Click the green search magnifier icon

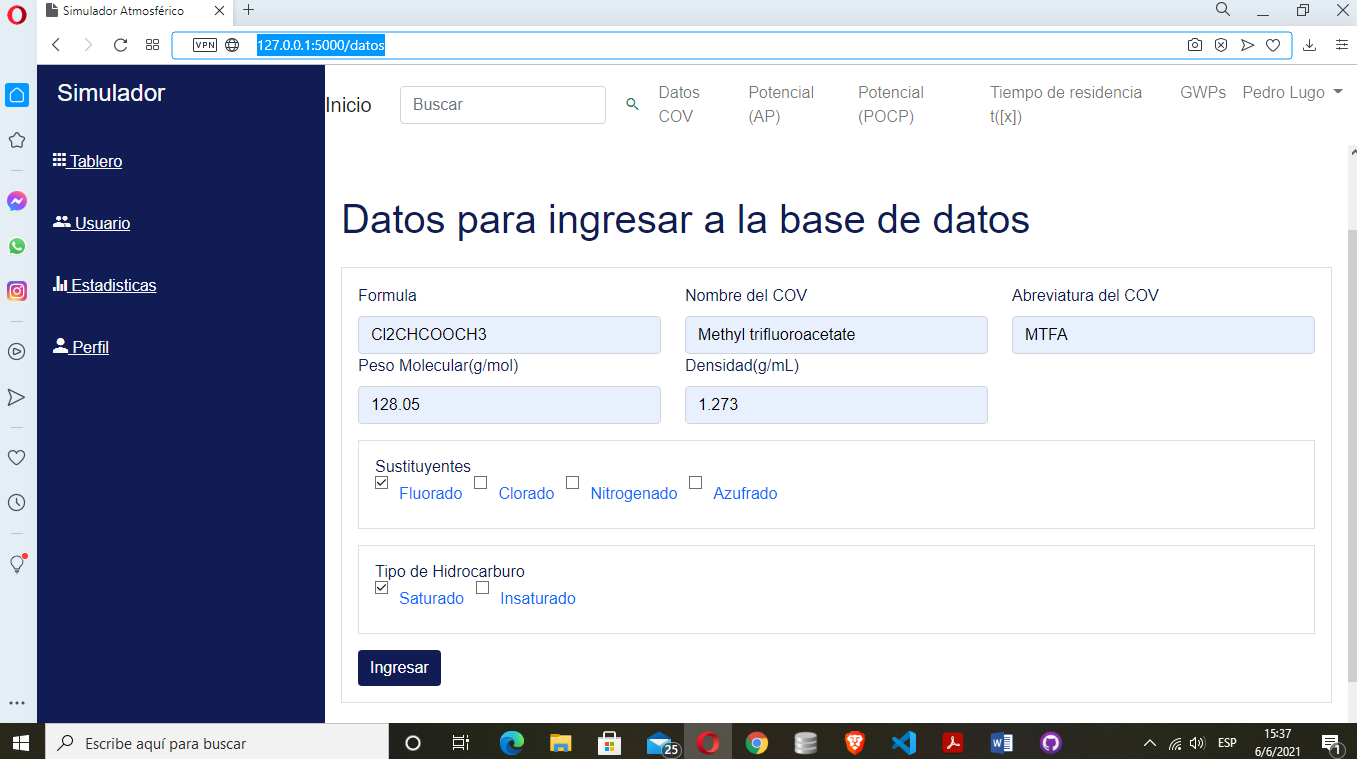[632, 104]
